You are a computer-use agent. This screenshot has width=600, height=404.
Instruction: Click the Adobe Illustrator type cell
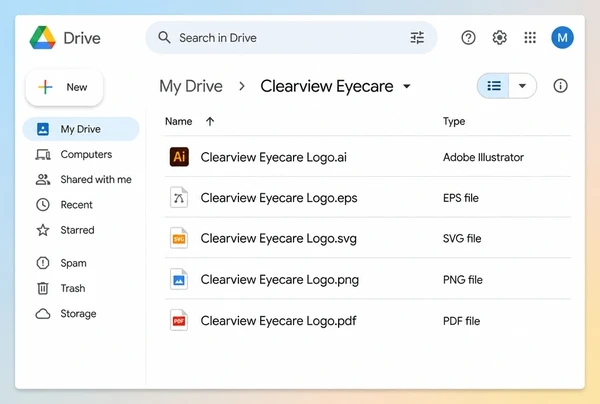[x=483, y=157]
